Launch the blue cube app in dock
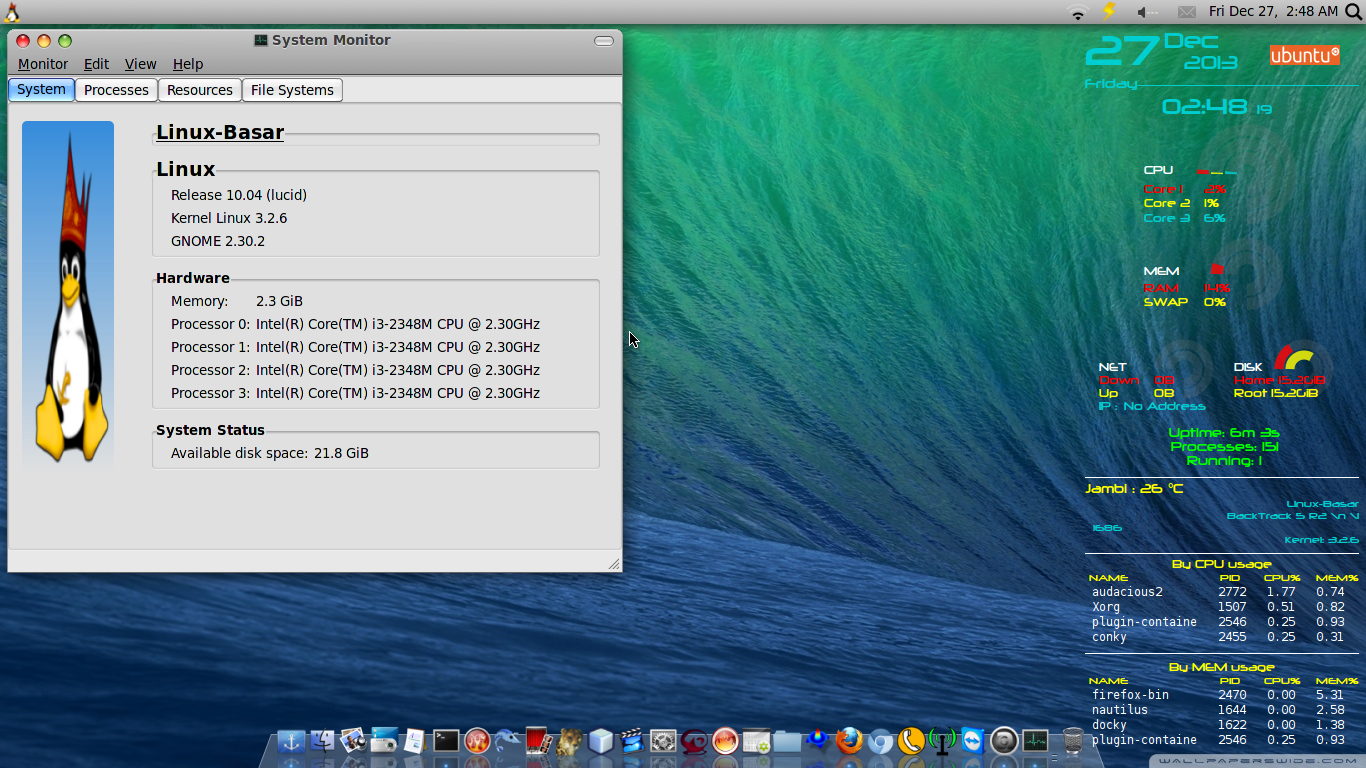1366x768 pixels. coord(601,741)
